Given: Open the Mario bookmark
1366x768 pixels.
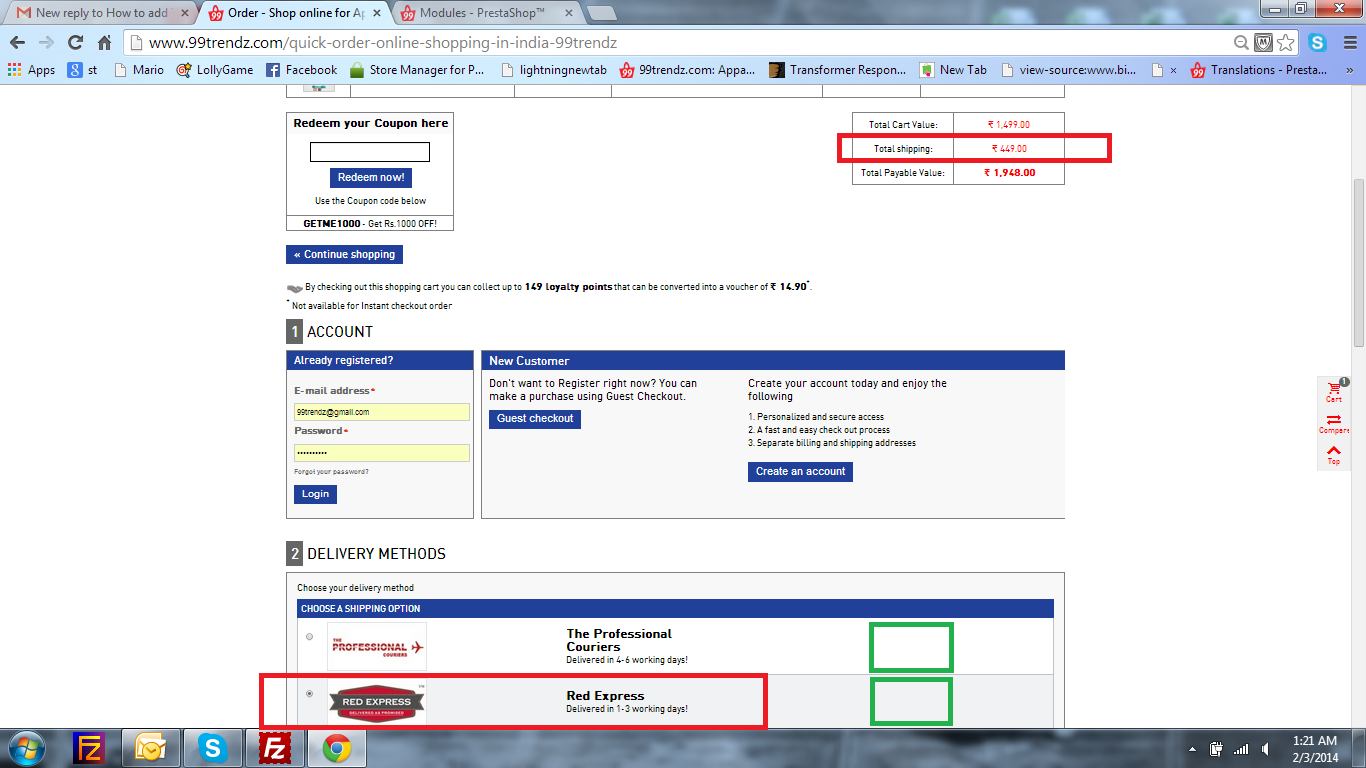Looking at the screenshot, I should pos(139,70).
